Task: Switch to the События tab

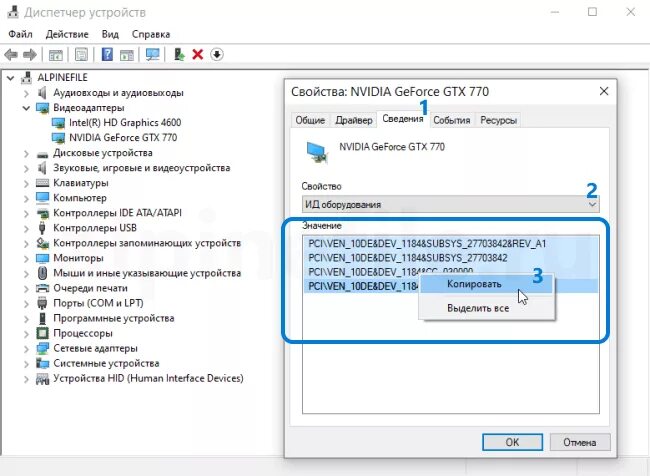Action: [x=451, y=120]
